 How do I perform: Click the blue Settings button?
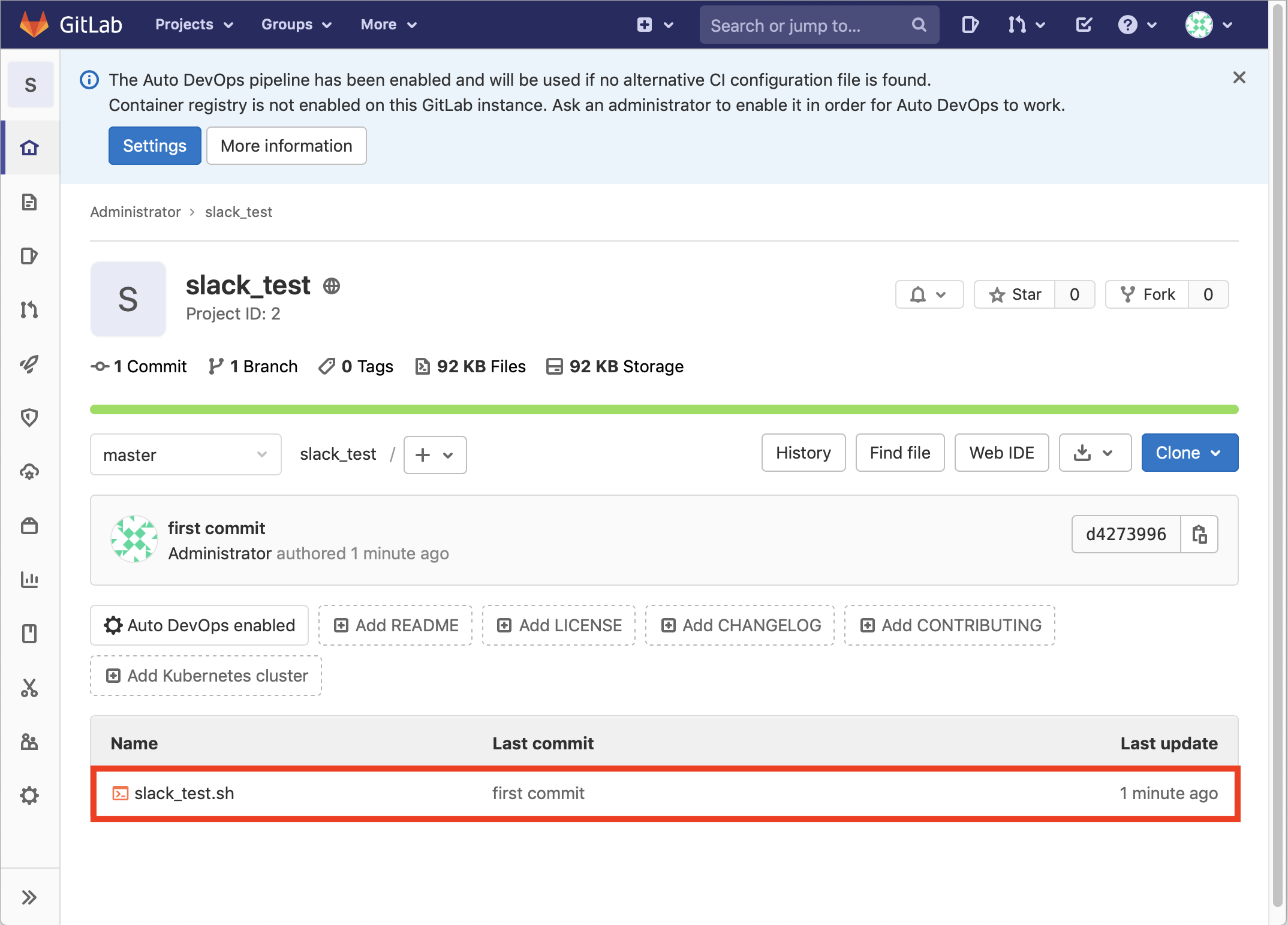pos(155,146)
